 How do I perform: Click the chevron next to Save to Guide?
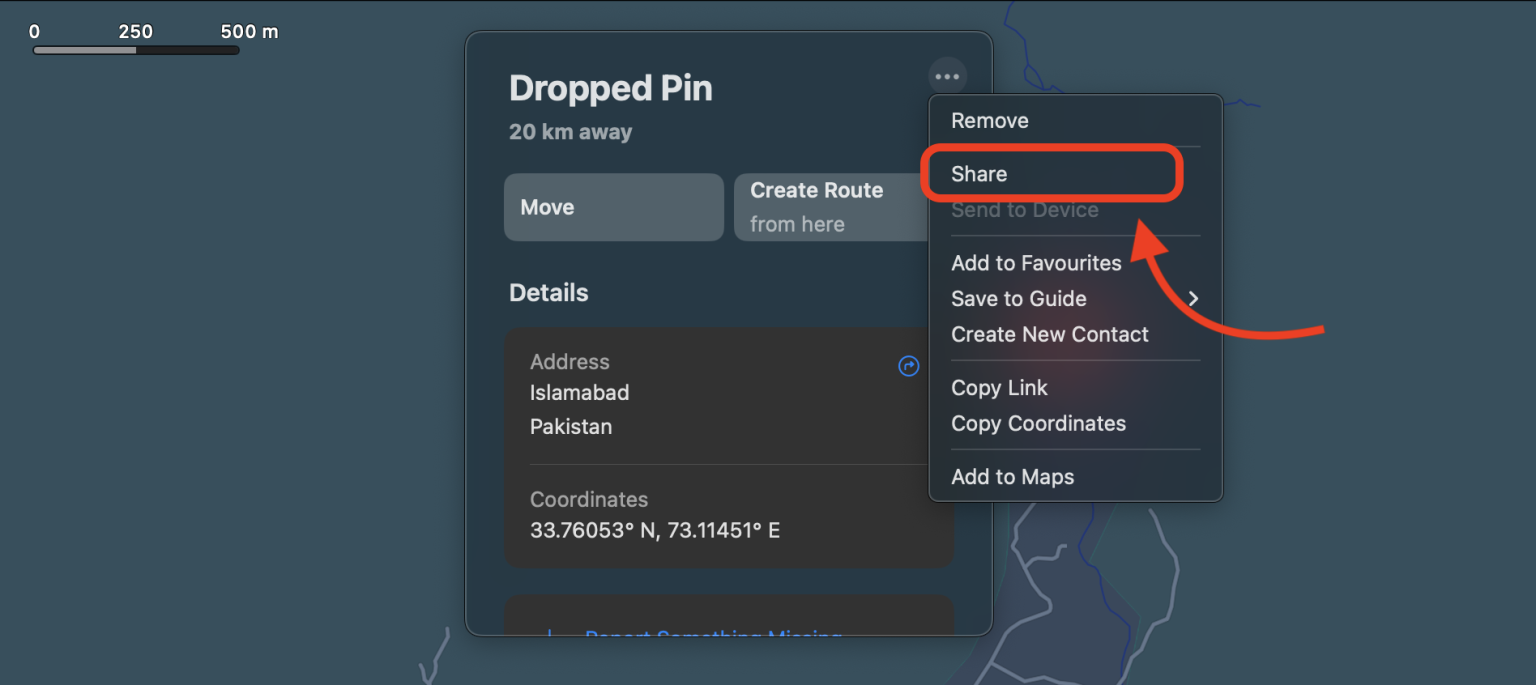(x=1193, y=298)
